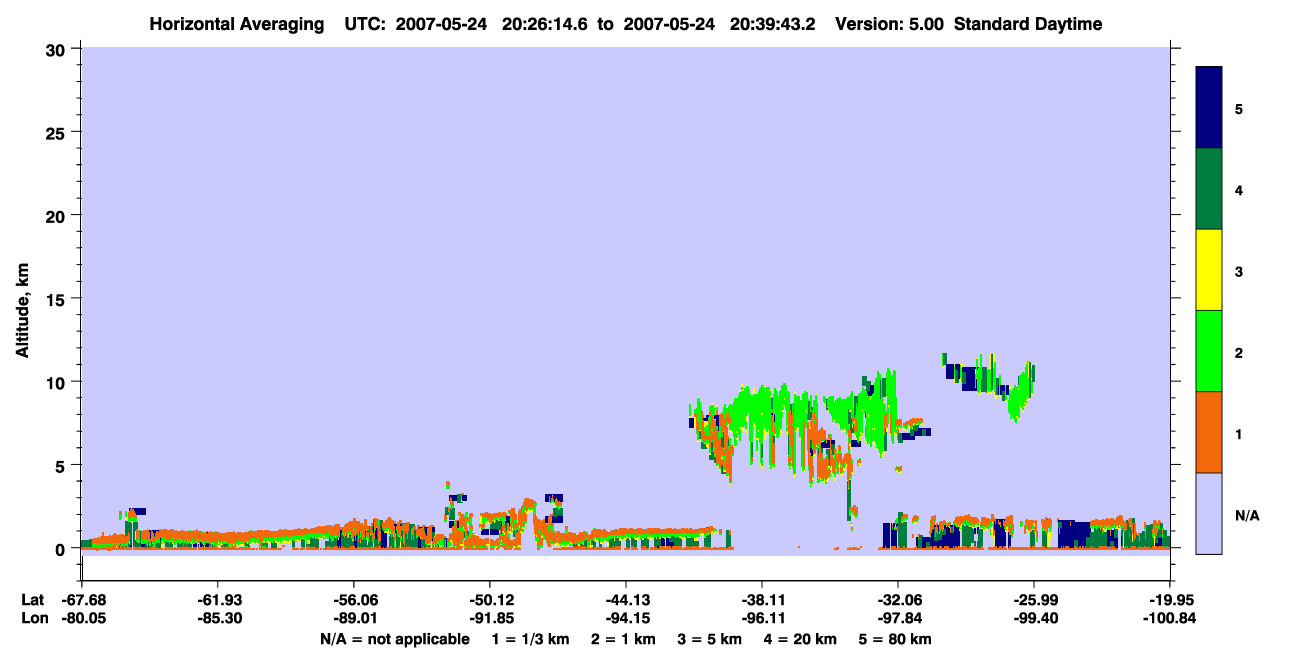The image size is (1300, 667).
Task: Click the yellow colorbar segment labeled 3
Action: pos(1209,270)
